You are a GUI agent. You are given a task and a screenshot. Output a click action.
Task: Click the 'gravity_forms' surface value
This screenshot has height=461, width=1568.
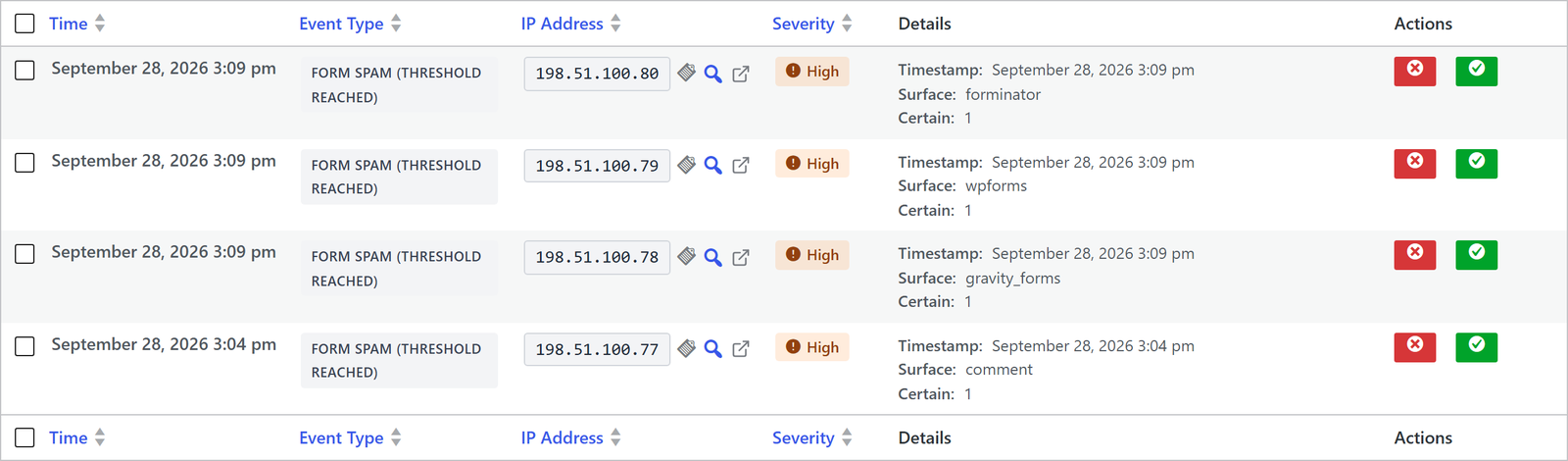tap(1012, 278)
